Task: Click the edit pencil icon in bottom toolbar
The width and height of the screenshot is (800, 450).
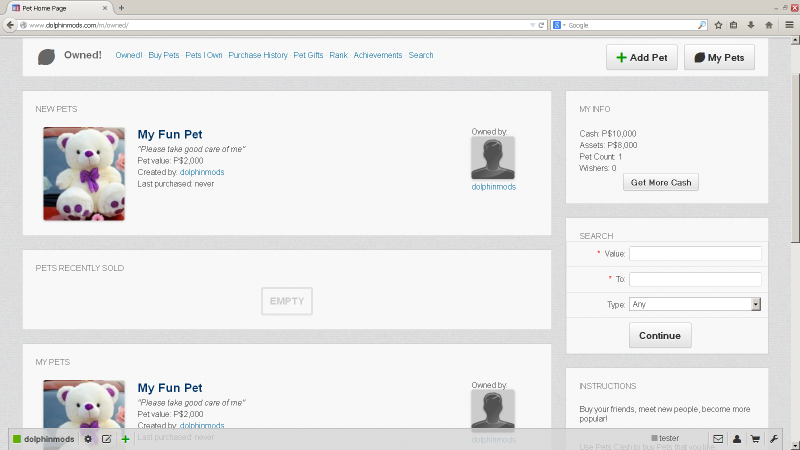Action: (107, 439)
